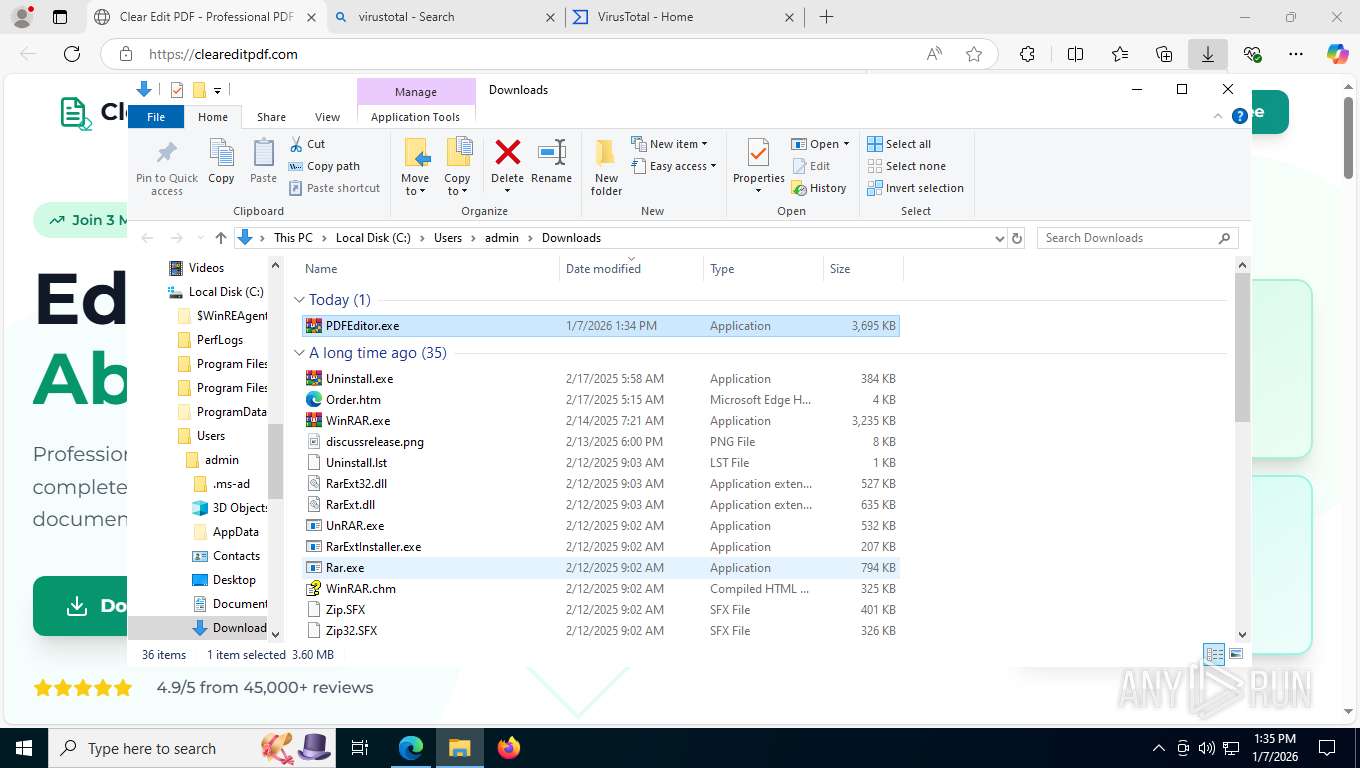The width and height of the screenshot is (1360, 768).
Task: Collapse the ribbon with chevron
Action: point(1218,116)
